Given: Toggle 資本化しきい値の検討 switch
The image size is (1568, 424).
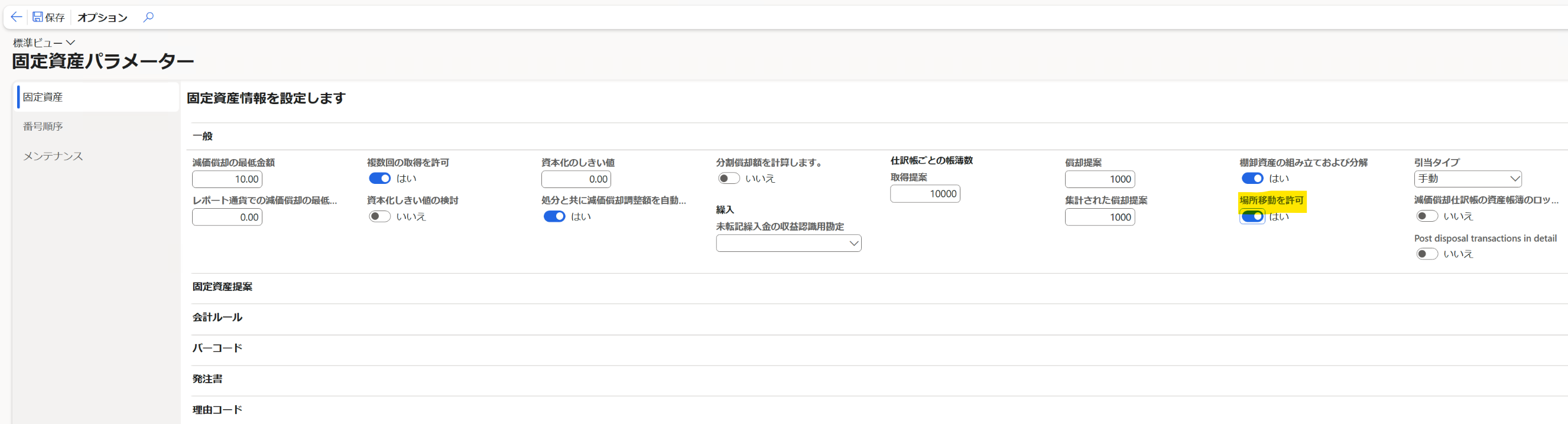Looking at the screenshot, I should pyautogui.click(x=380, y=216).
